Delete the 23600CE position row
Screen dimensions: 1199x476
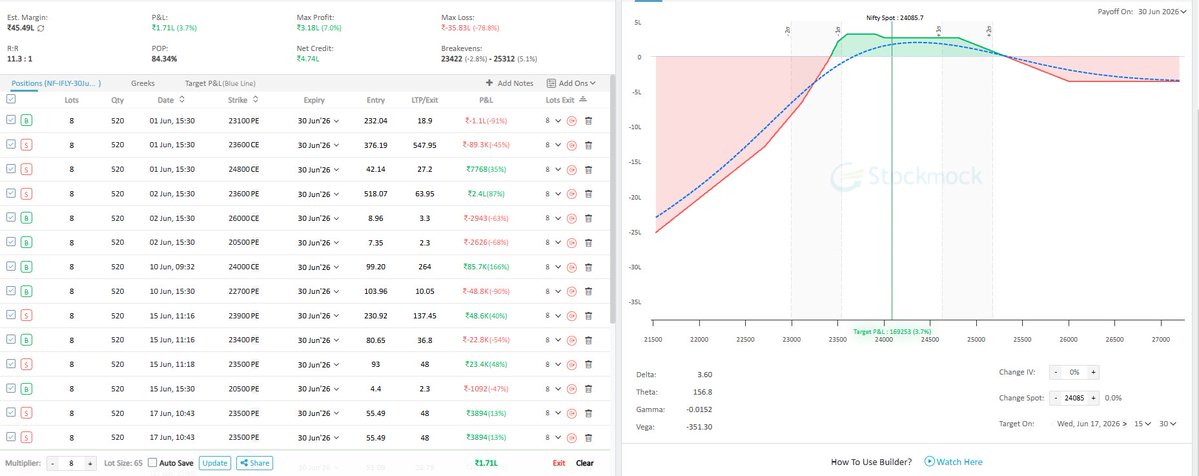(x=588, y=145)
